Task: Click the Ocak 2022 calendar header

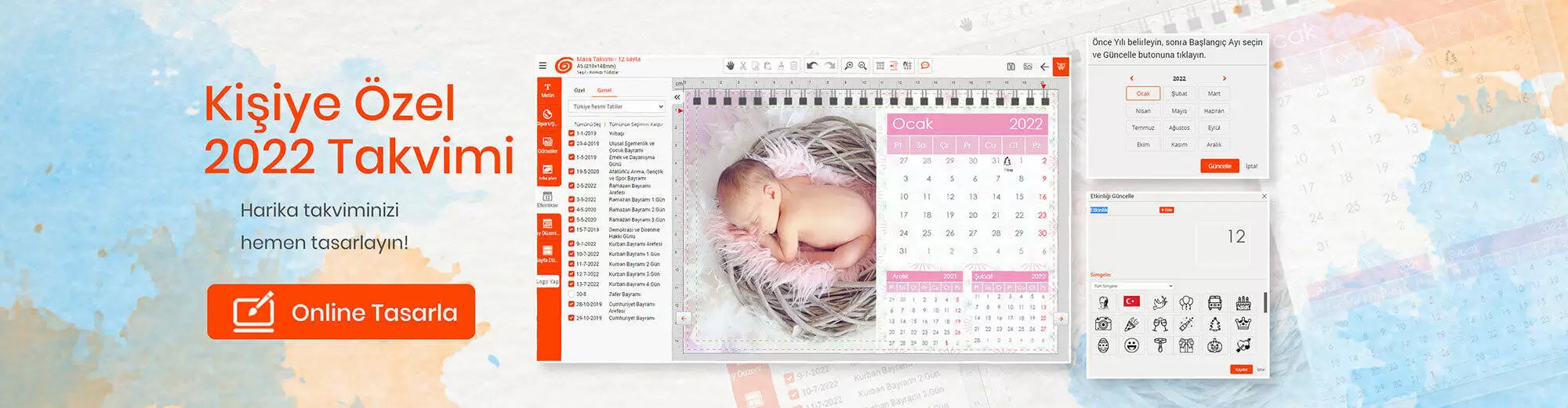Action: click(x=967, y=124)
